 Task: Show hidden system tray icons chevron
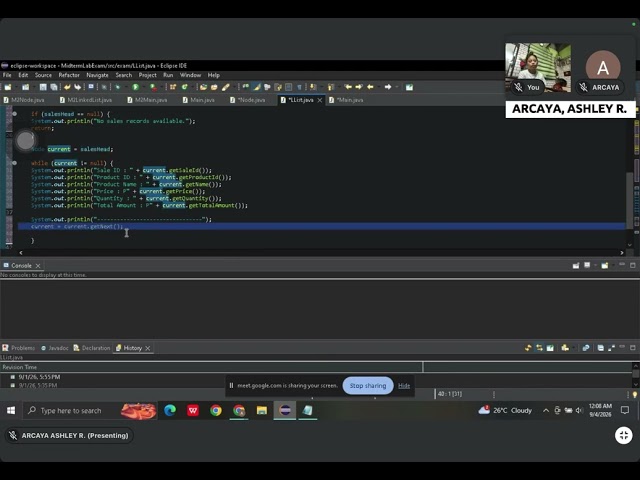click(x=546, y=410)
